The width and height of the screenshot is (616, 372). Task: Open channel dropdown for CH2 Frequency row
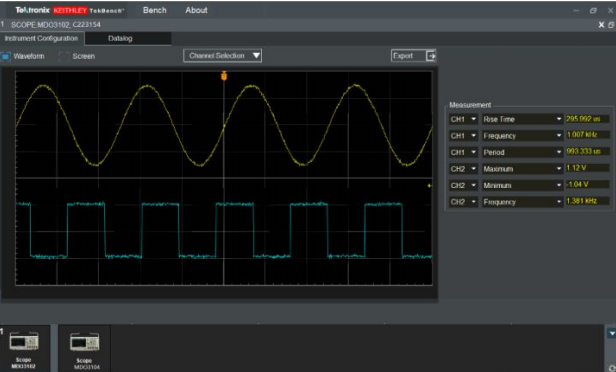pyautogui.click(x=463, y=202)
